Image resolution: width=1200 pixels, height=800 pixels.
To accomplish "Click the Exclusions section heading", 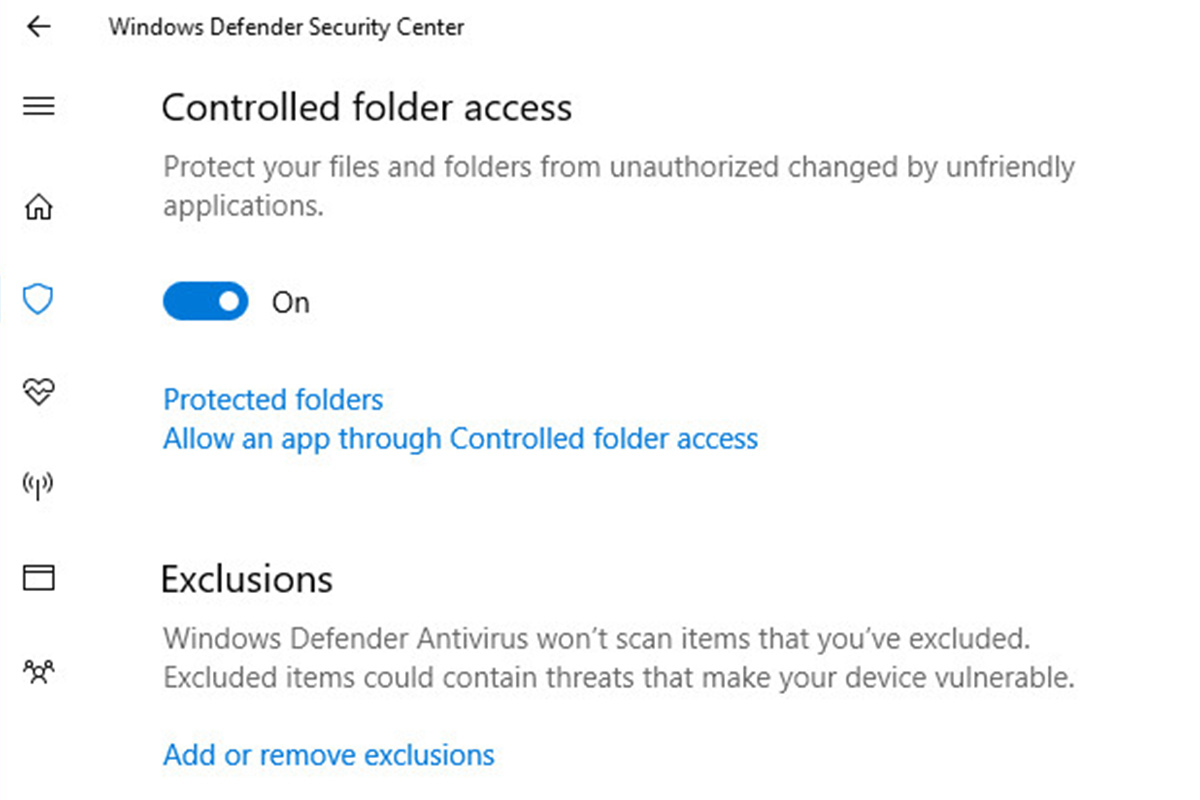I will 246,579.
